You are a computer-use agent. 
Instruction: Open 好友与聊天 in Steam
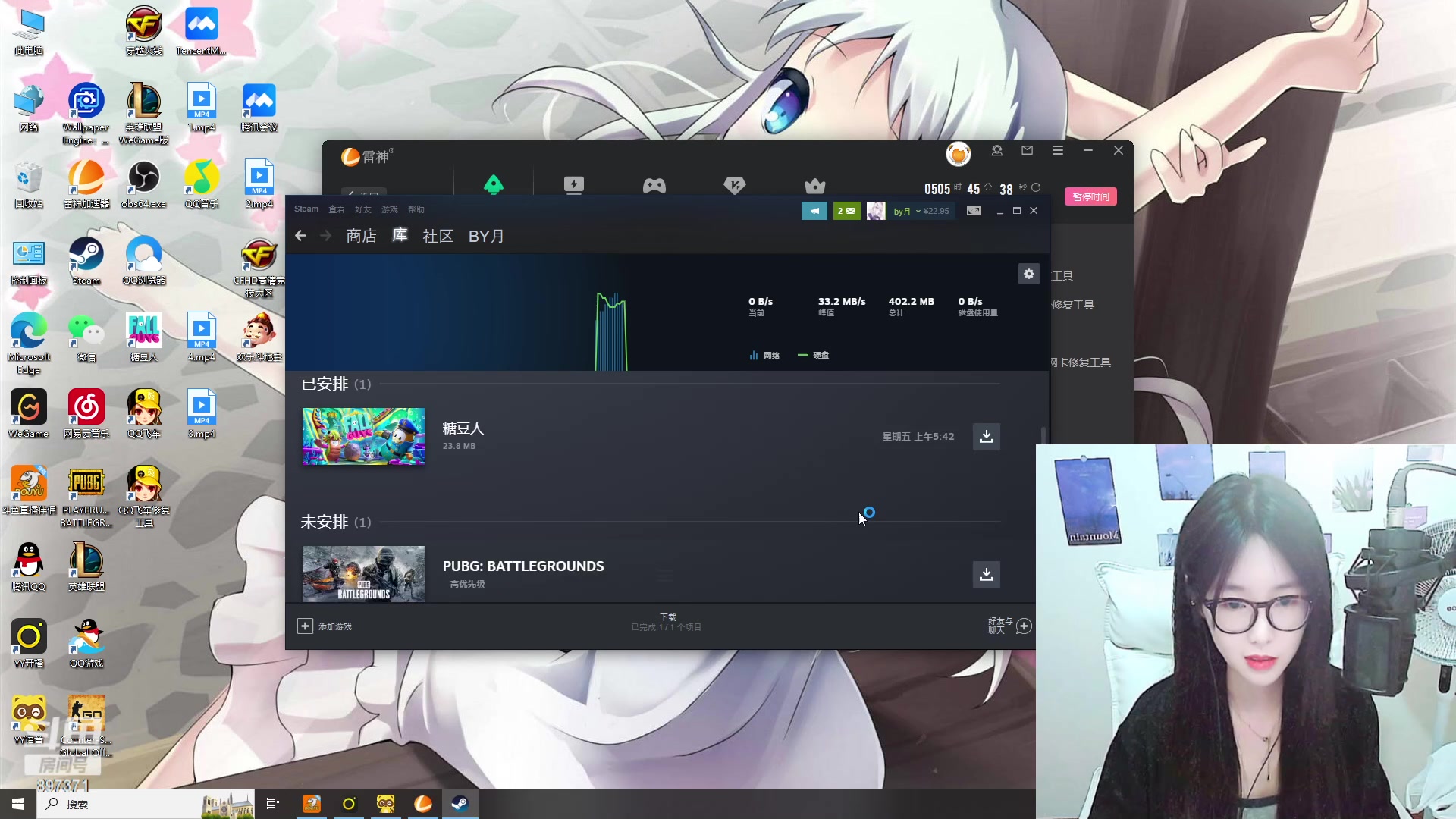[1009, 626]
